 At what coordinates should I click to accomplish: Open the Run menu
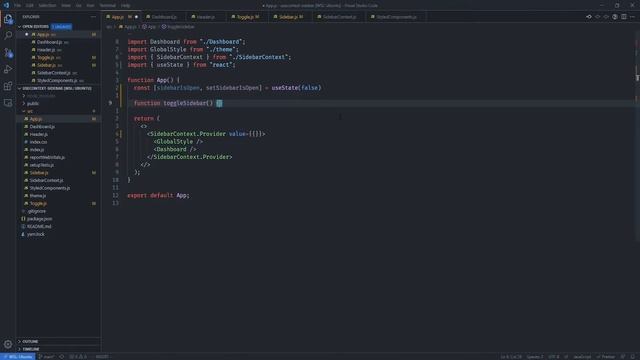(x=90, y=5)
